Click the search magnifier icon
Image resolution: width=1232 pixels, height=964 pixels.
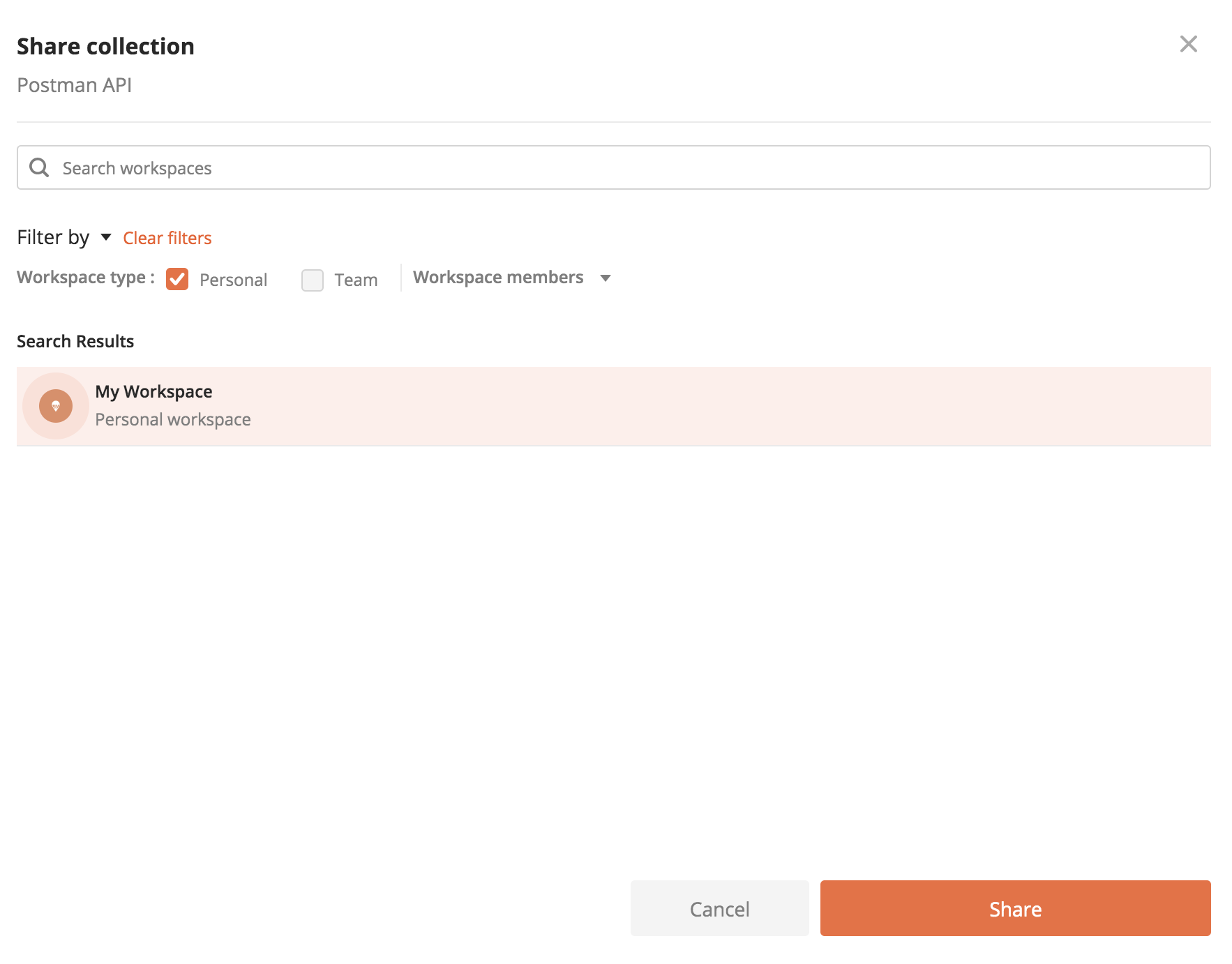[x=39, y=167]
